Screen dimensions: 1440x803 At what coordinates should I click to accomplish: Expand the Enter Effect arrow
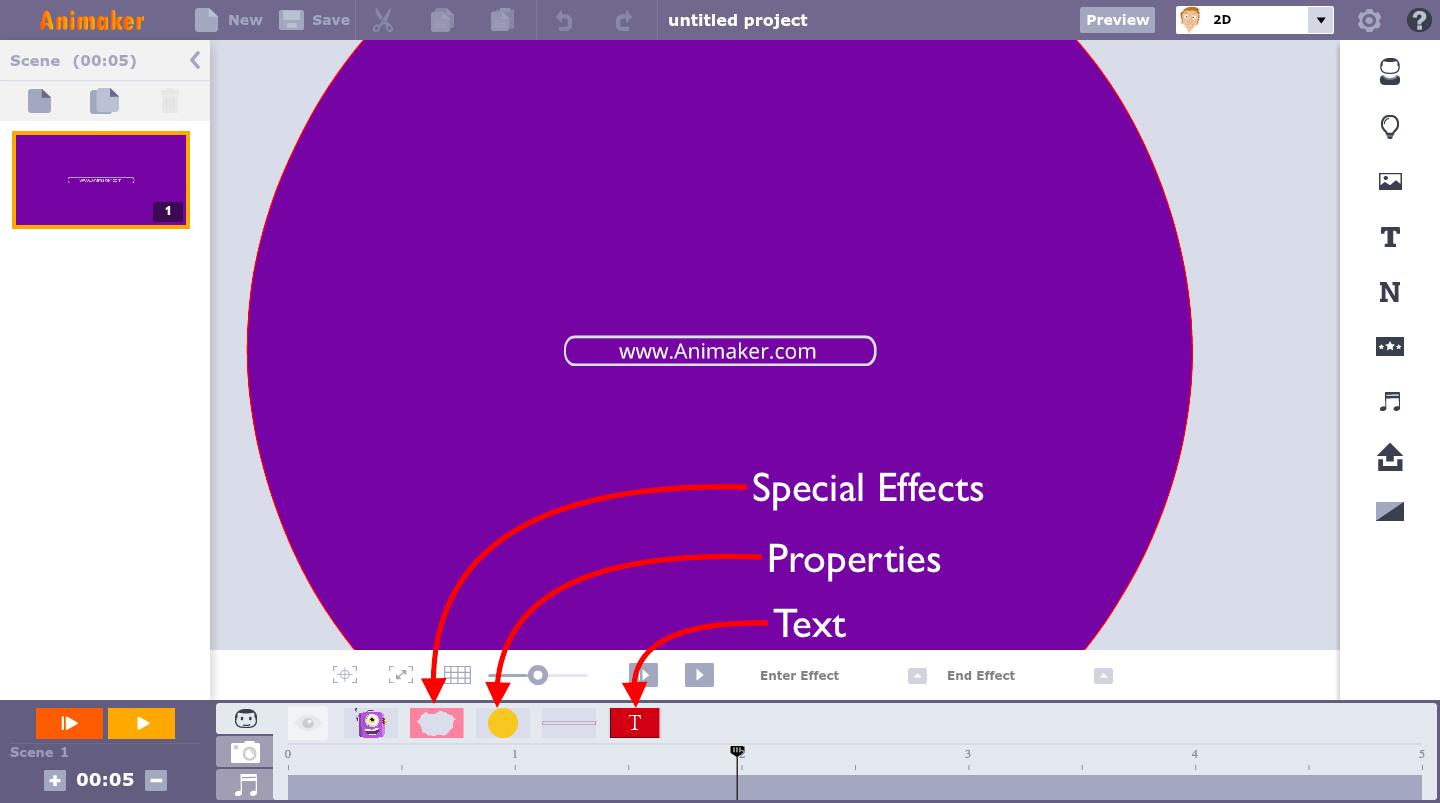click(917, 676)
